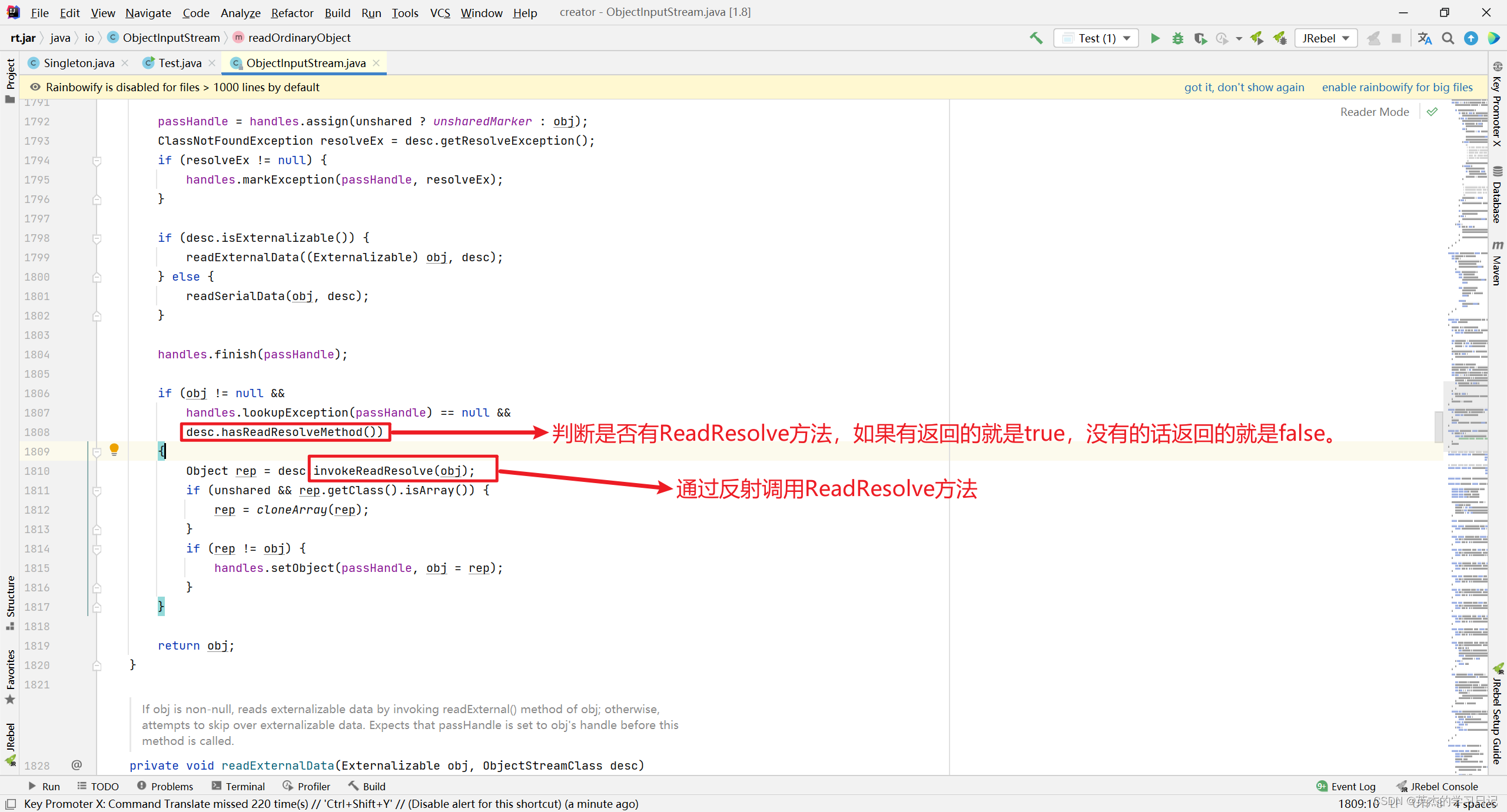Screen dimensions: 1507x812
Task: Click the Build project hammer icon
Action: click(x=1036, y=38)
